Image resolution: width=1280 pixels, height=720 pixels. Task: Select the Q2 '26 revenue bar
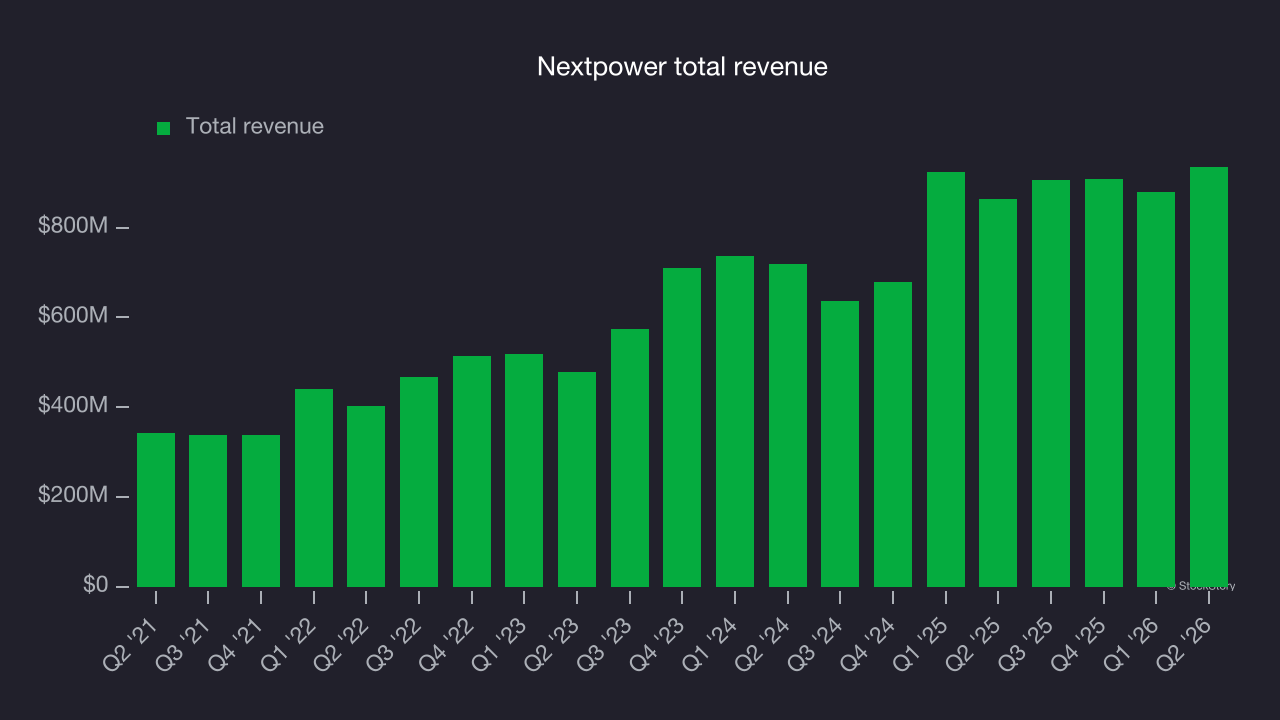coord(1209,377)
